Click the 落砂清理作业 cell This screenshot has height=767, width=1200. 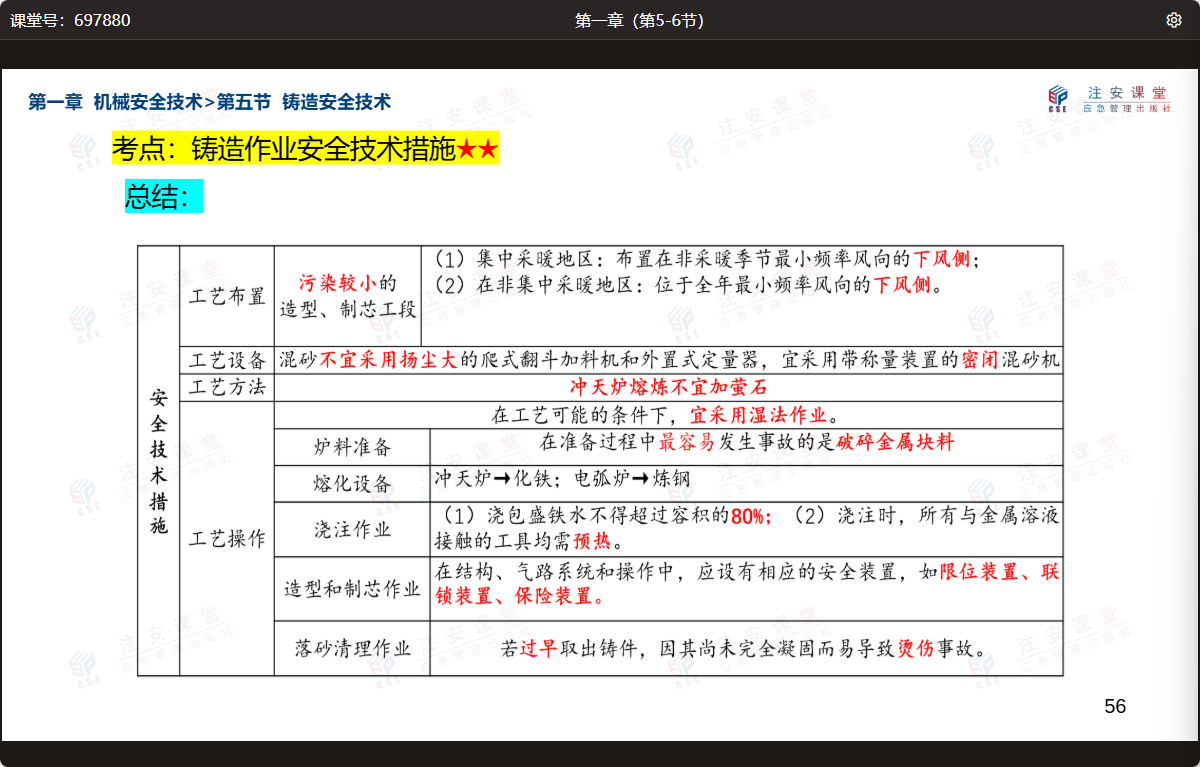(352, 648)
